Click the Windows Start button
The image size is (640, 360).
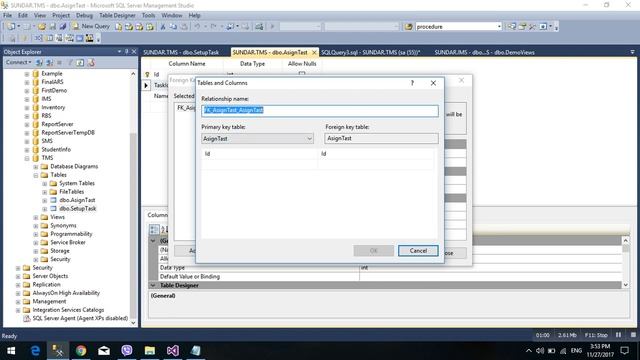pyautogui.click(x=11, y=350)
